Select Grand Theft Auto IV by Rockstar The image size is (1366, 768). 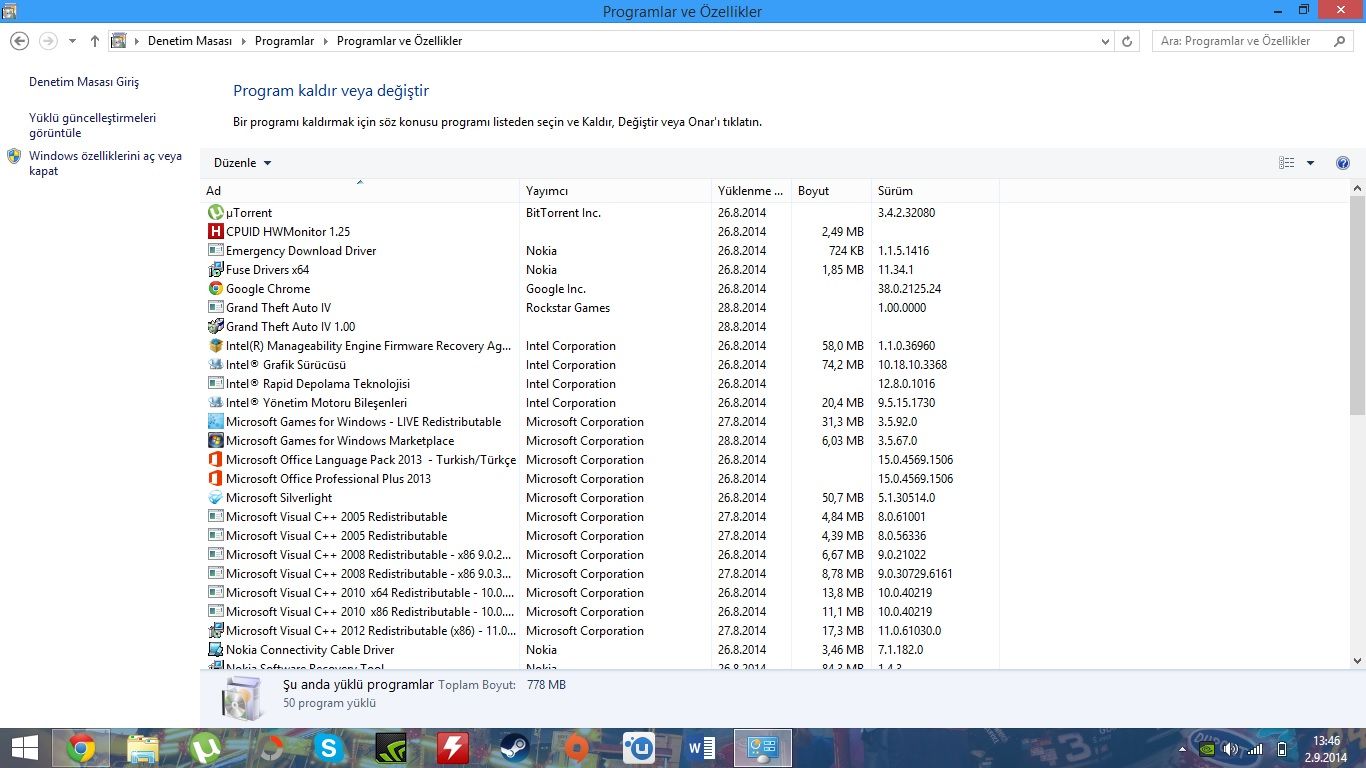pos(602,308)
